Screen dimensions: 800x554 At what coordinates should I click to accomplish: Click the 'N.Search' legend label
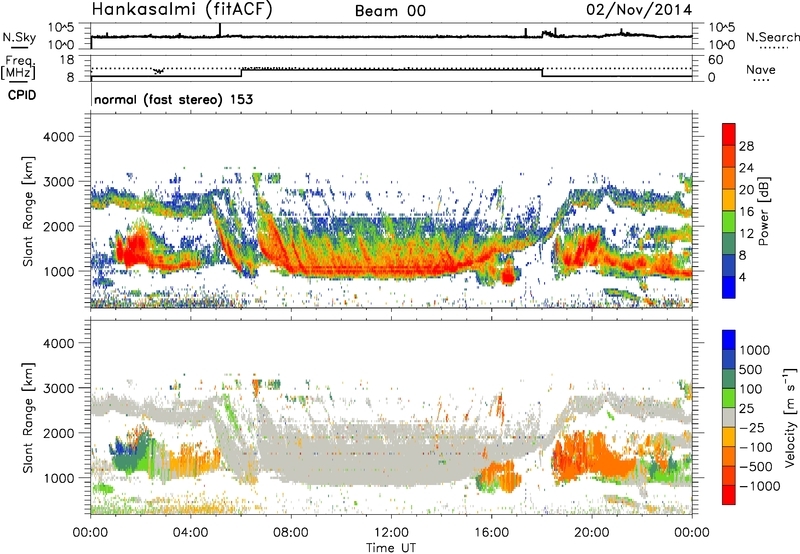click(772, 37)
